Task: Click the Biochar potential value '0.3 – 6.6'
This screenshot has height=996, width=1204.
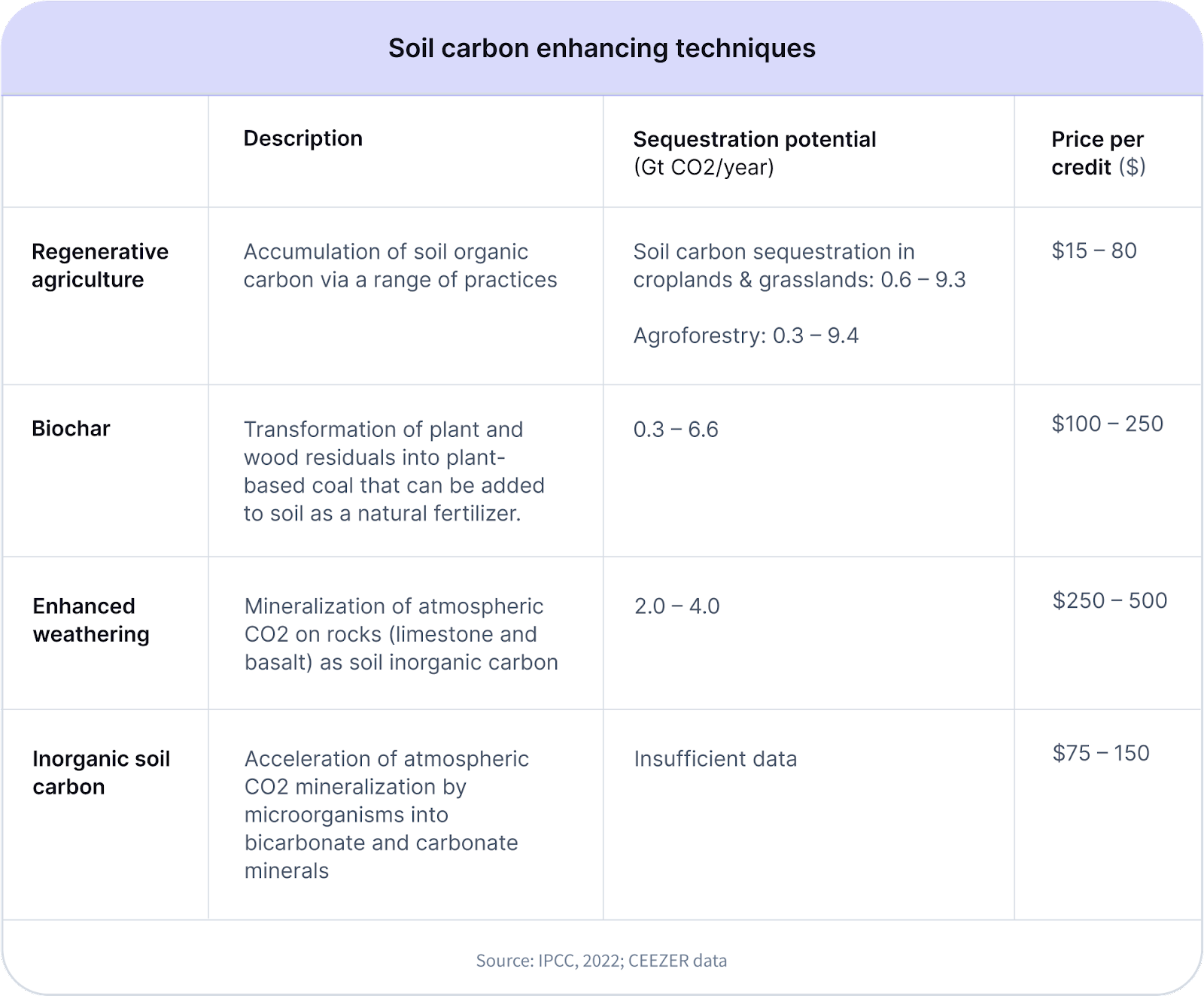Action: (x=676, y=430)
